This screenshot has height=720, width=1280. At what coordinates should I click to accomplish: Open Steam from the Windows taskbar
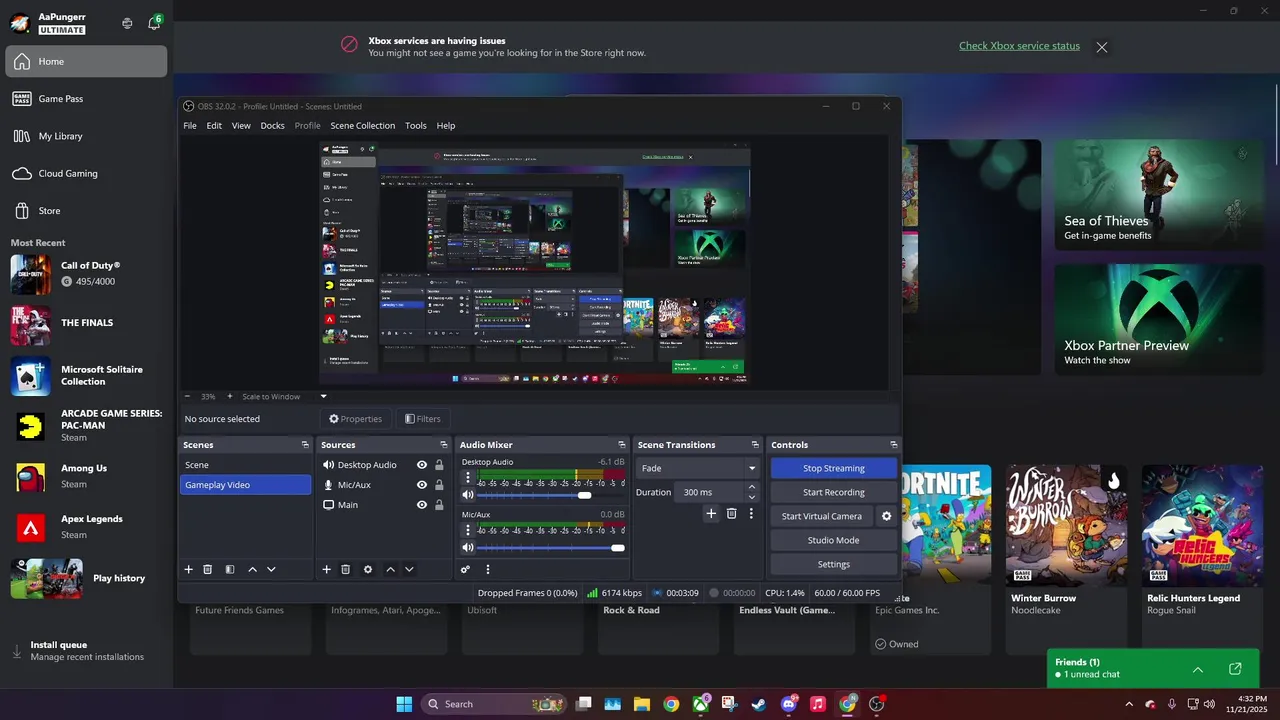coord(758,704)
